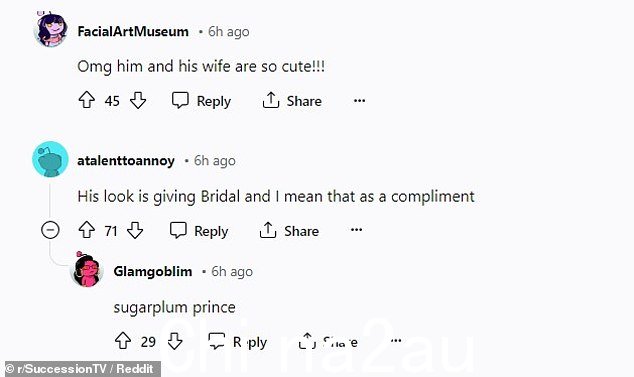Reply to FacialArtMuseum's comment

point(201,100)
